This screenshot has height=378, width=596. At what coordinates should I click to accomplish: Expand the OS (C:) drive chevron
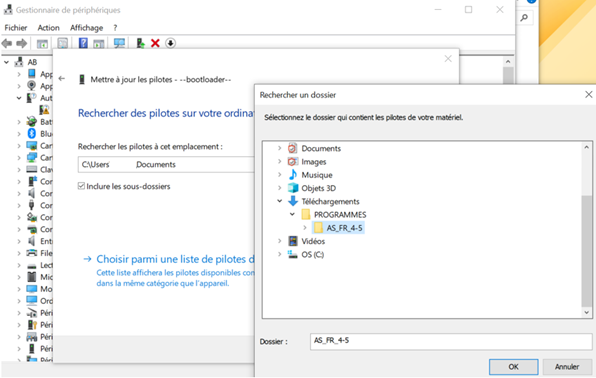click(x=279, y=254)
